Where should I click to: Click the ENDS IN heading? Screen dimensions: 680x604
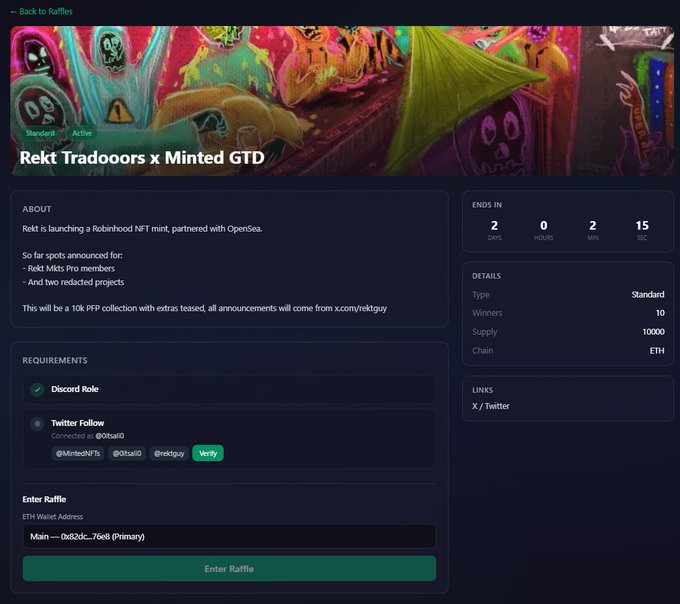point(487,205)
